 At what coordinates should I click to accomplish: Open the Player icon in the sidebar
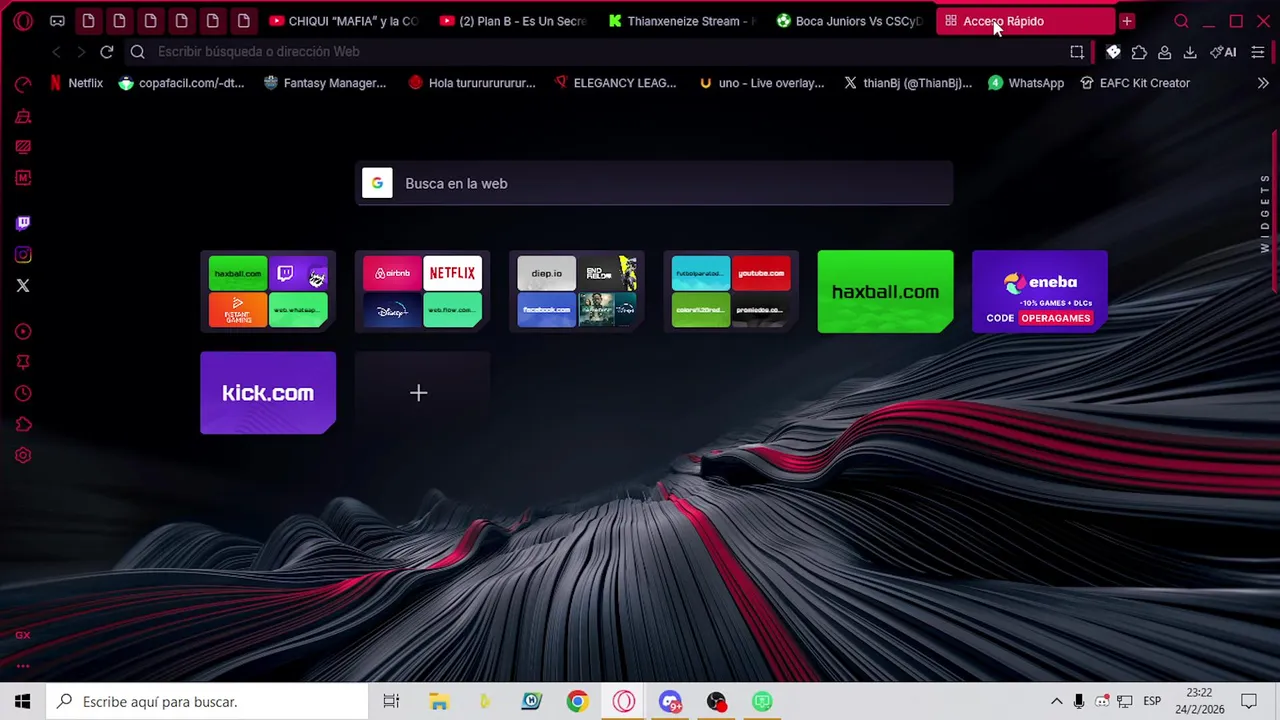(x=23, y=332)
